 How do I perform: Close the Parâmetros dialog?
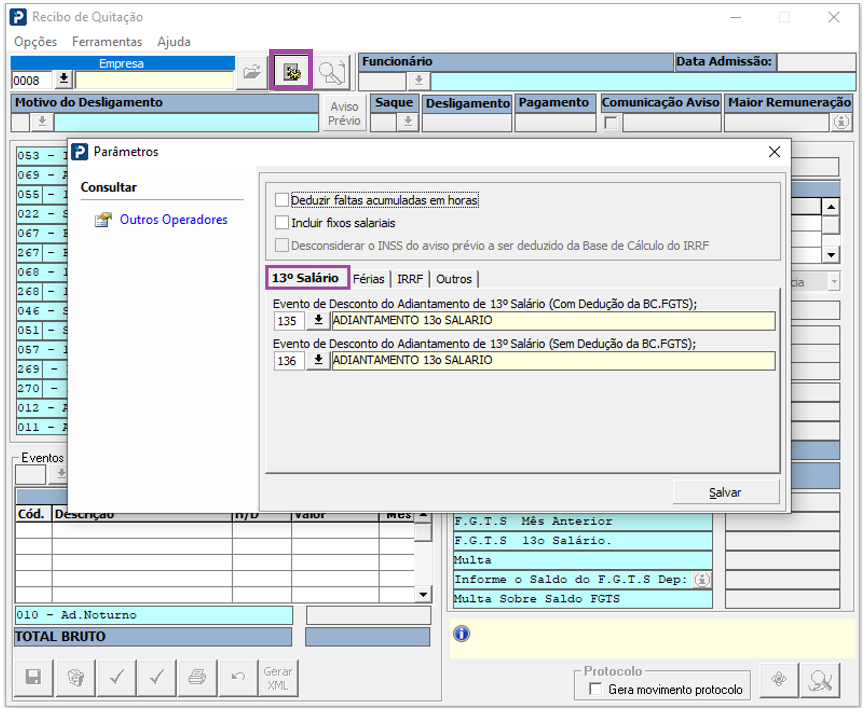tap(773, 152)
